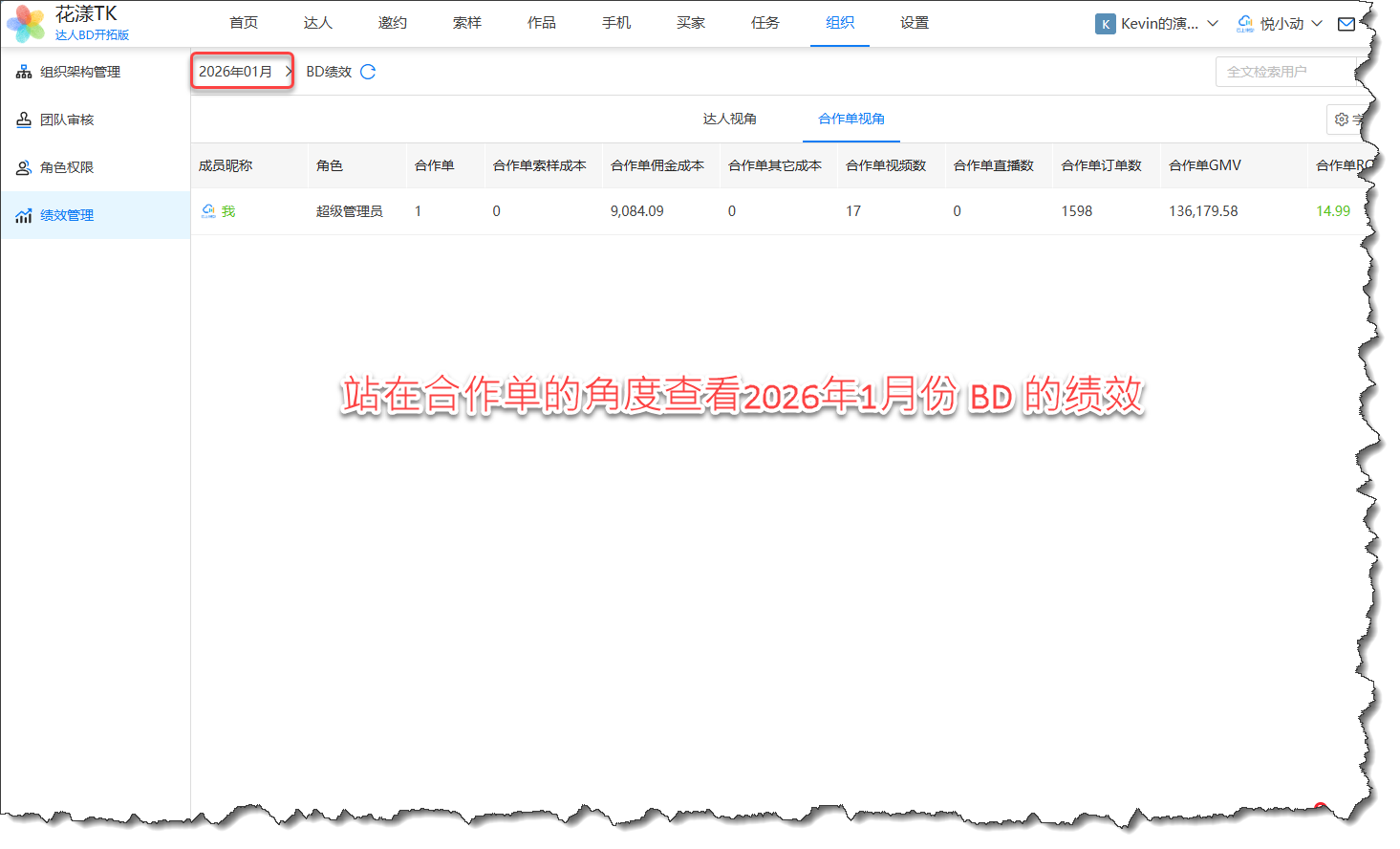The height and width of the screenshot is (849, 1400).
Task: Click the 花漾TK flower logo
Action: click(x=26, y=24)
